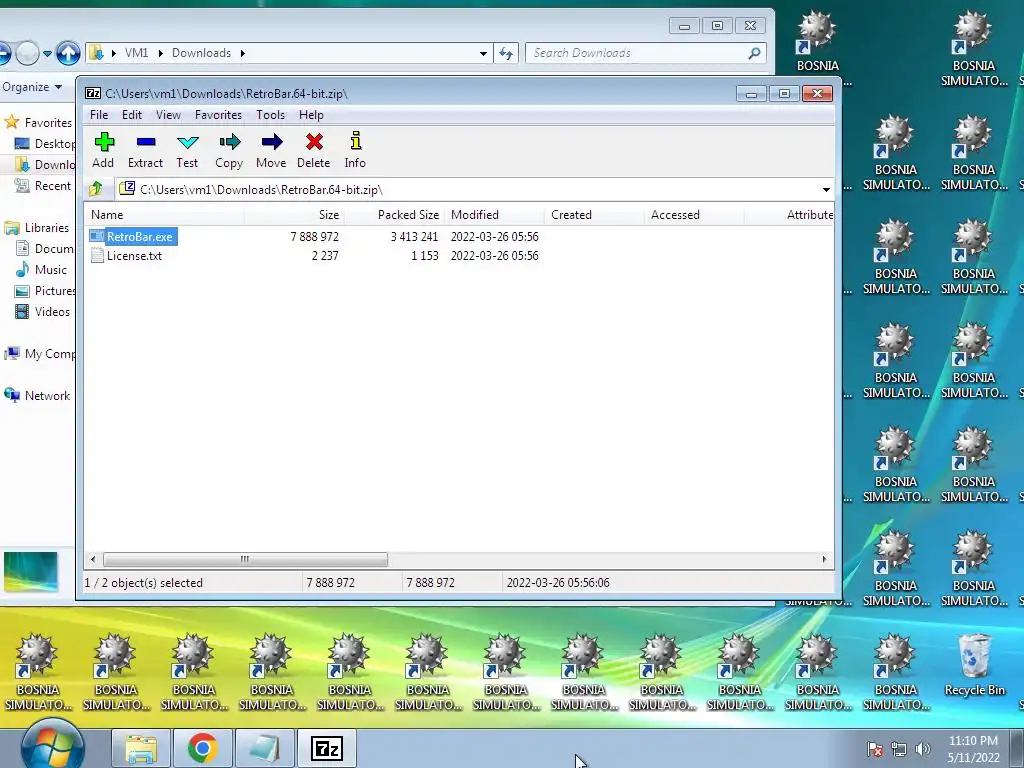Image resolution: width=1024 pixels, height=768 pixels.
Task: Open the Edit menu
Action: [x=132, y=115]
